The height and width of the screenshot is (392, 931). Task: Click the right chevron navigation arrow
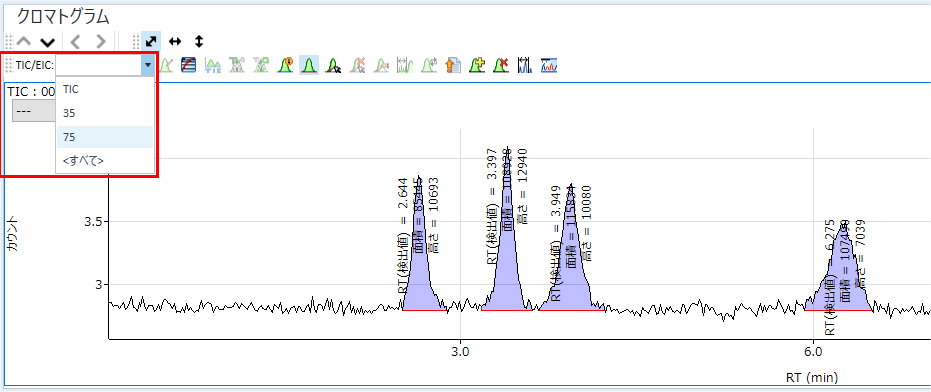pyautogui.click(x=100, y=42)
